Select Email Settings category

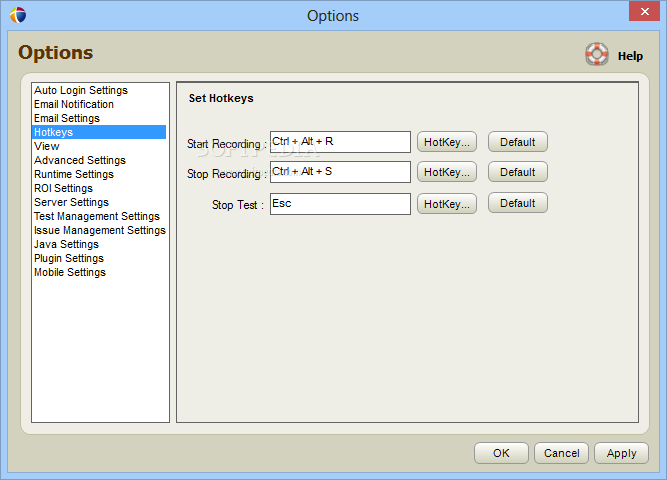tap(67, 118)
